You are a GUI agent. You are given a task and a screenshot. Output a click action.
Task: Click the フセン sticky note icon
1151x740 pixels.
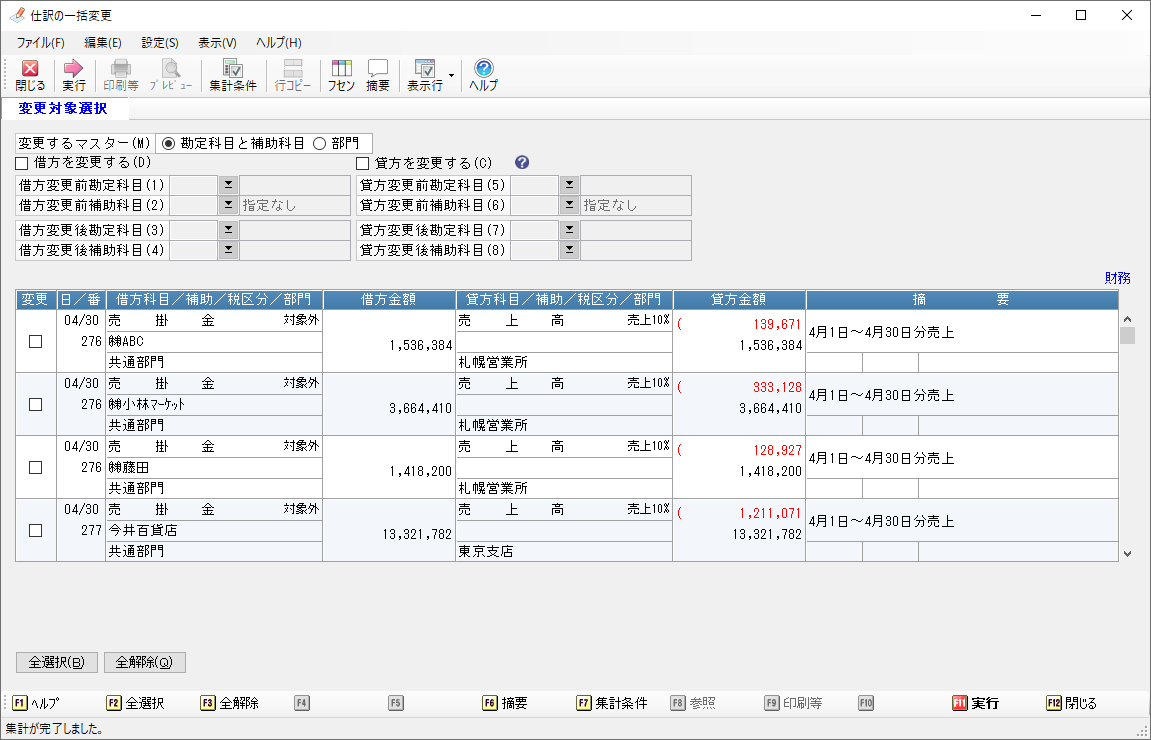pos(341,75)
